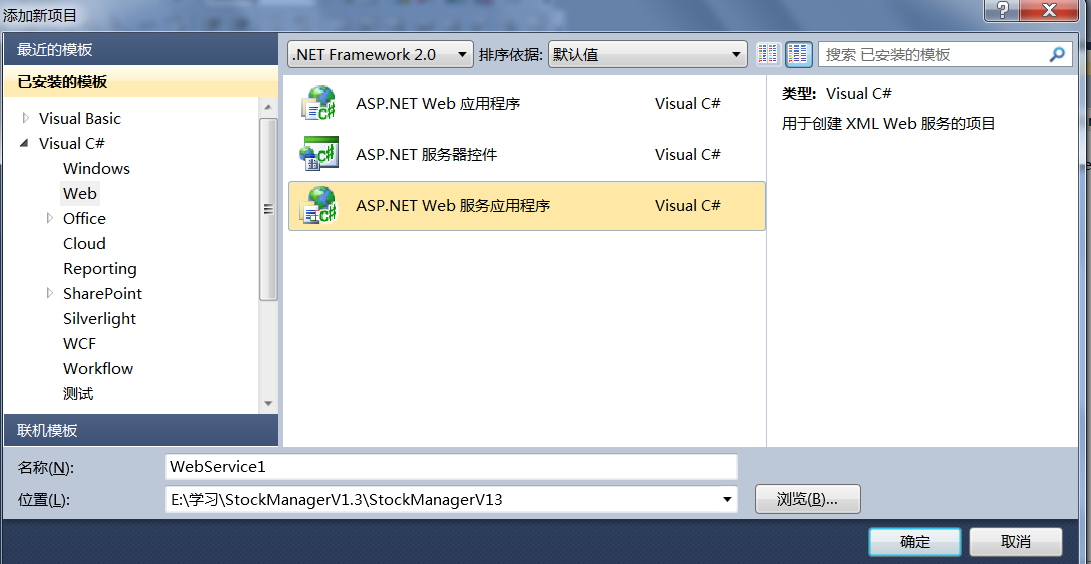Open the .NET Framework 2.0 dropdown
This screenshot has width=1091, height=564.
click(x=381, y=54)
